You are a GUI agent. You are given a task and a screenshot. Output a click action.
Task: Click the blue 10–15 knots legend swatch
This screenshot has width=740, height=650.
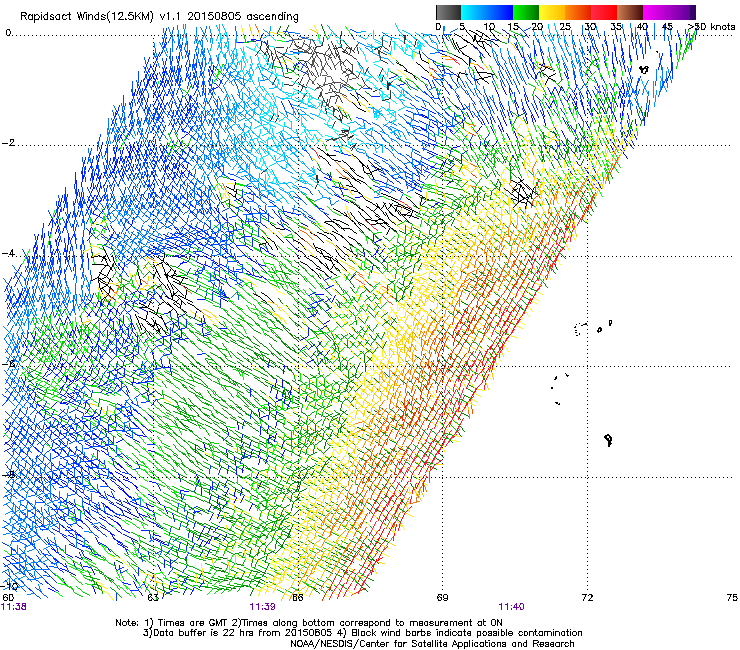pos(500,12)
